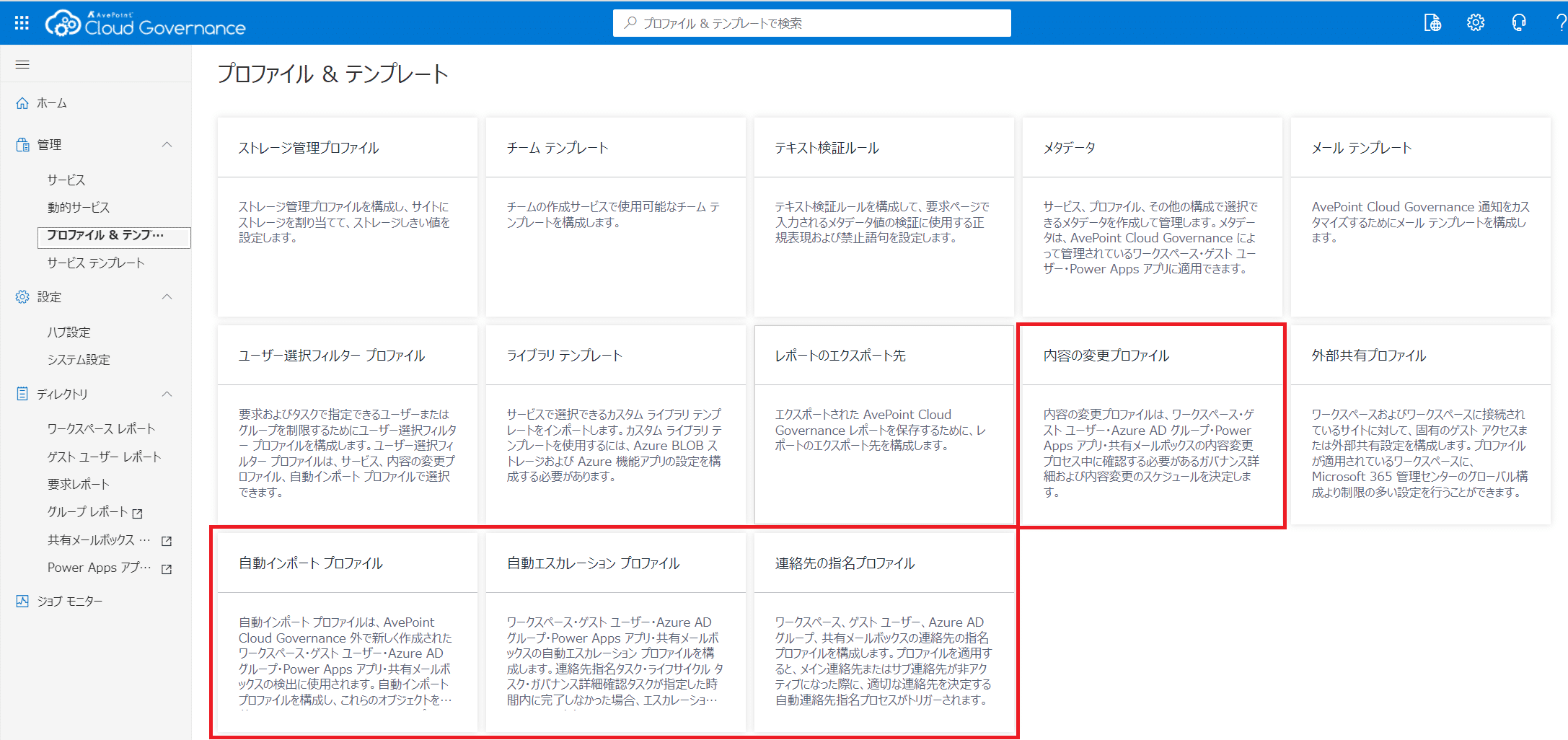Open the help question mark icon
This screenshot has width=1568, height=740.
1562,23
